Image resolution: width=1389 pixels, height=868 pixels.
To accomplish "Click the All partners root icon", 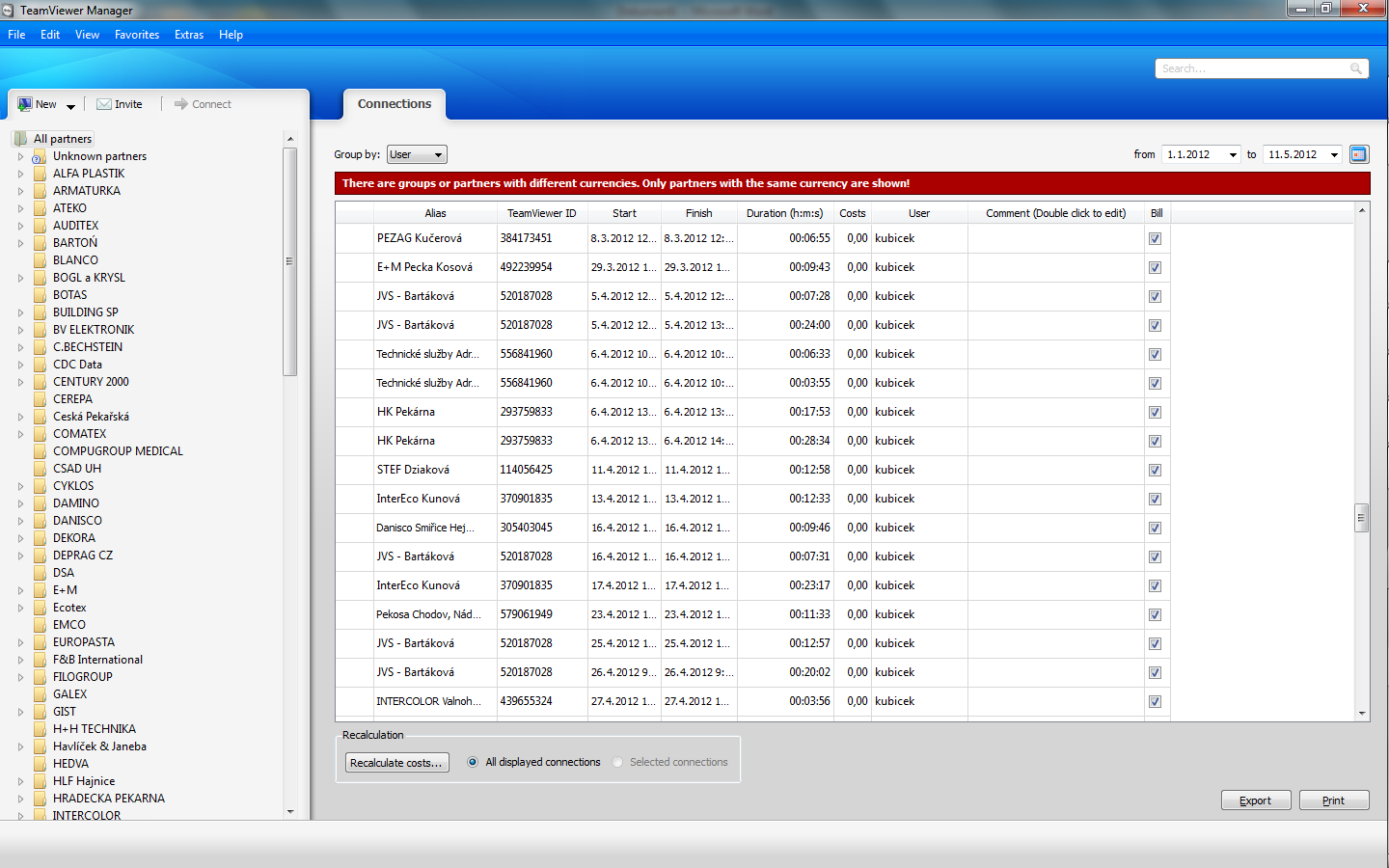I will click(x=21, y=139).
